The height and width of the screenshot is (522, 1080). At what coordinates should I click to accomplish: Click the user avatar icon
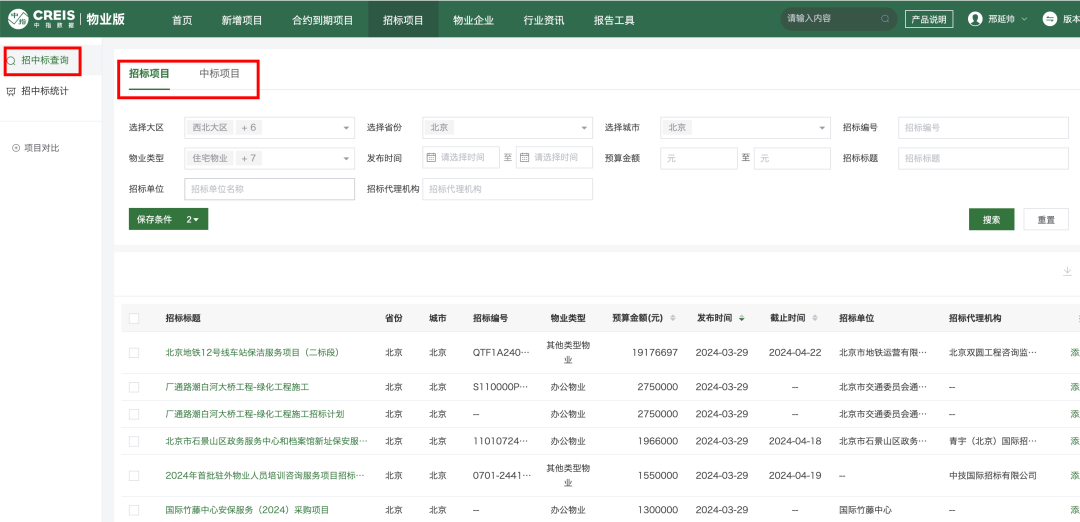click(x=975, y=19)
